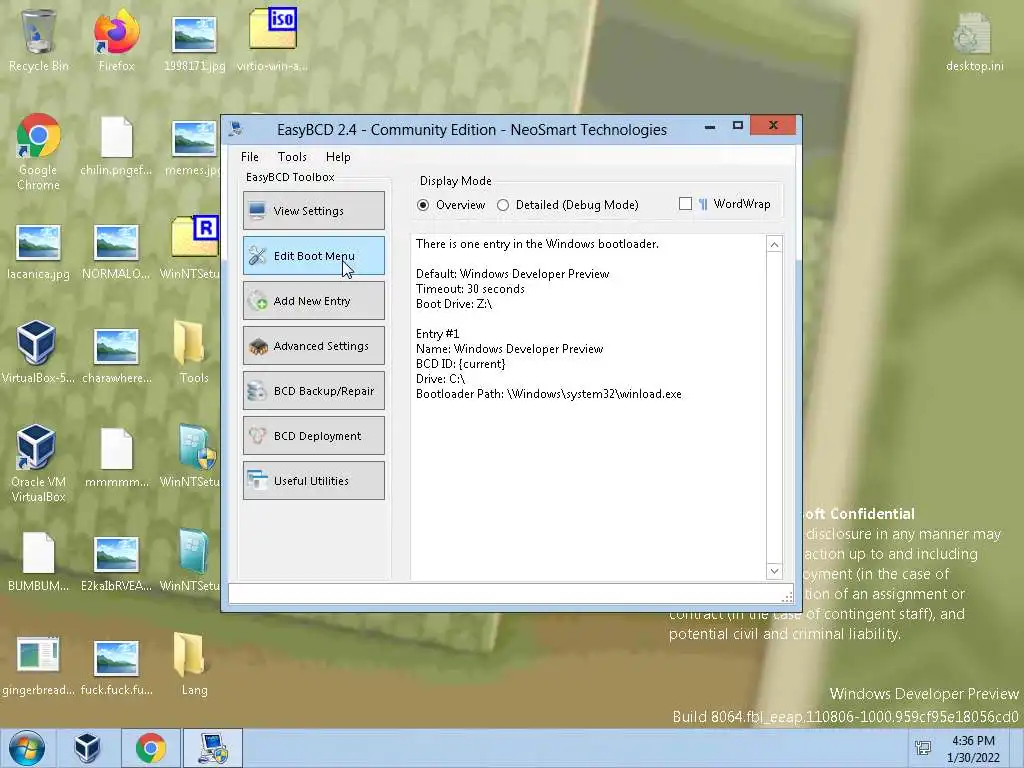This screenshot has height=768, width=1024.
Task: Select the gingerbread file icon
Action: tap(38, 666)
